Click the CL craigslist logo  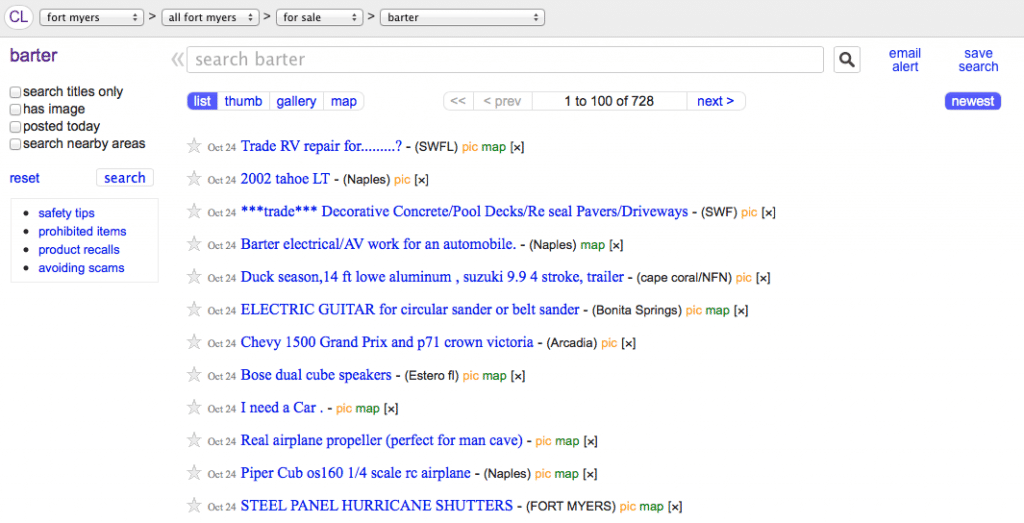click(18, 17)
